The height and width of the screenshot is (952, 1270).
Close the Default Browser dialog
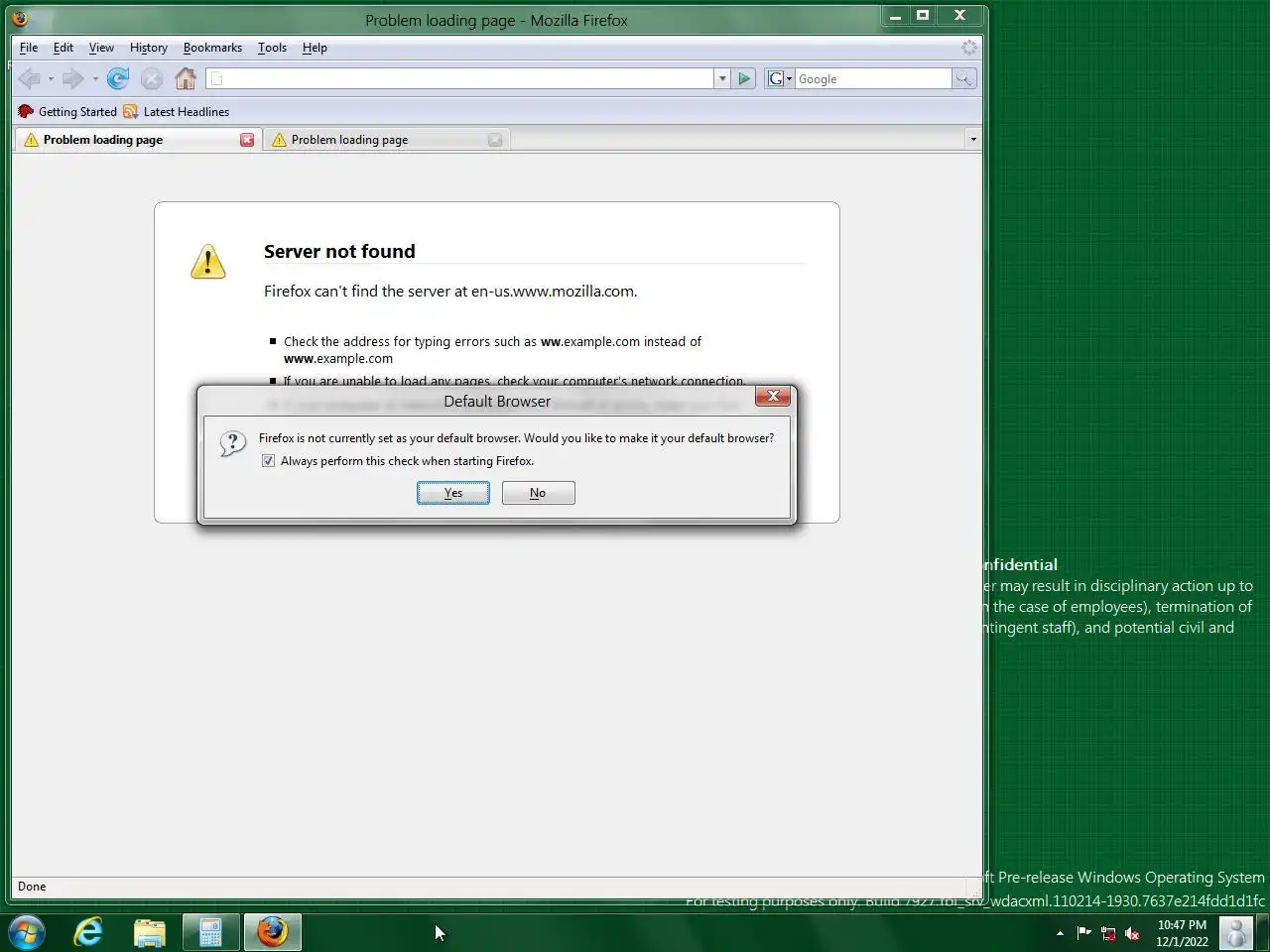(x=773, y=396)
